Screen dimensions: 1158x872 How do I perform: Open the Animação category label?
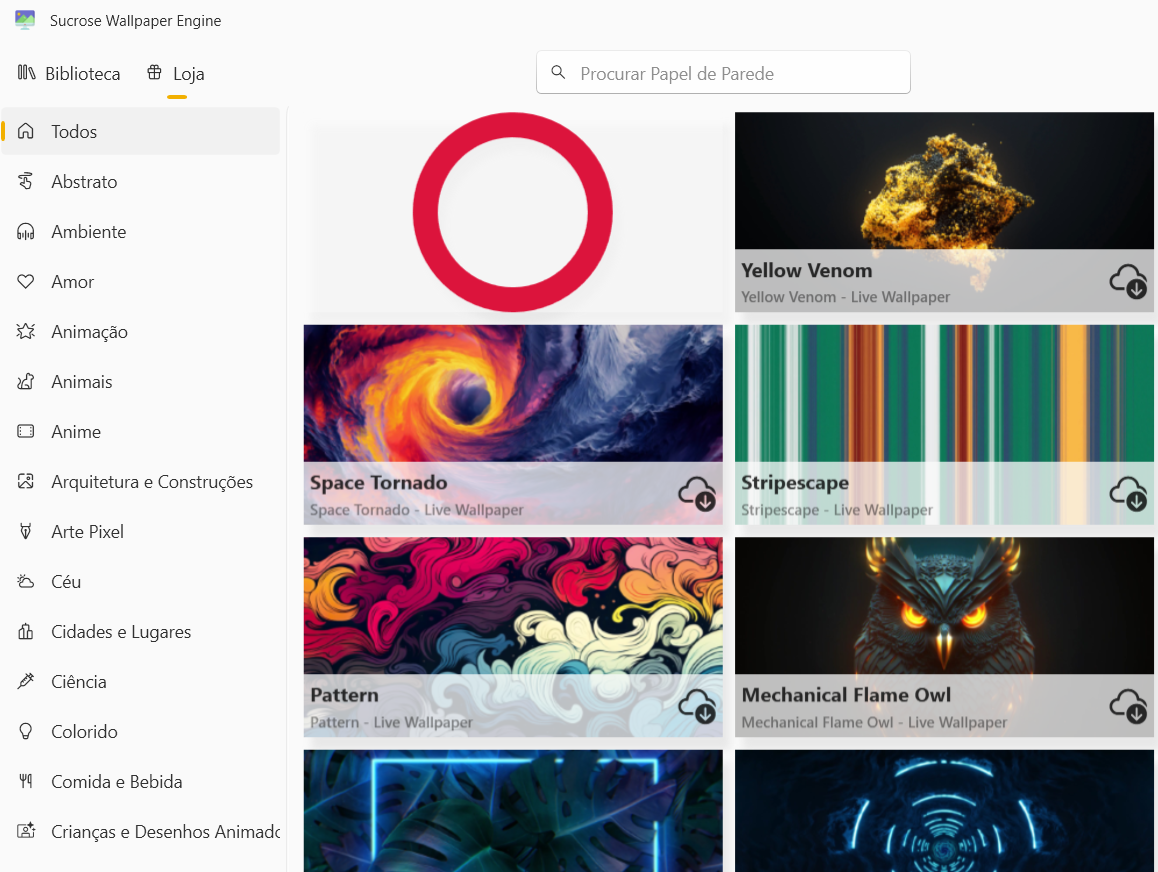point(89,332)
